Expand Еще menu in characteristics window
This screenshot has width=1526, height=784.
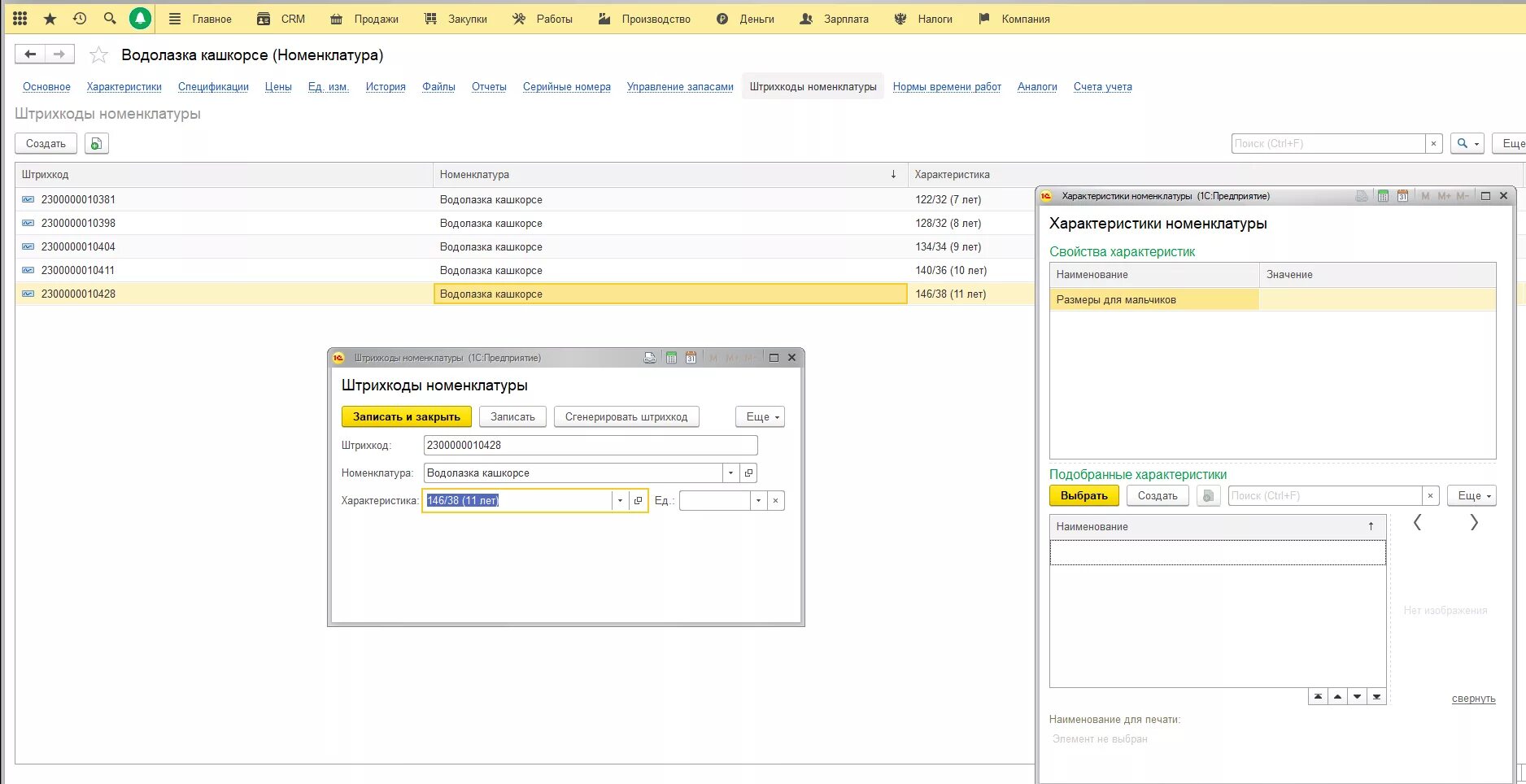[x=1471, y=496]
